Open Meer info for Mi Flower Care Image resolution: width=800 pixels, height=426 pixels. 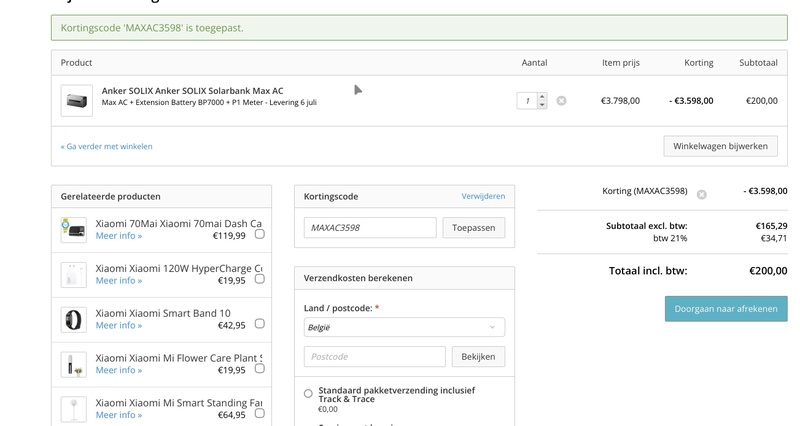[119, 370]
